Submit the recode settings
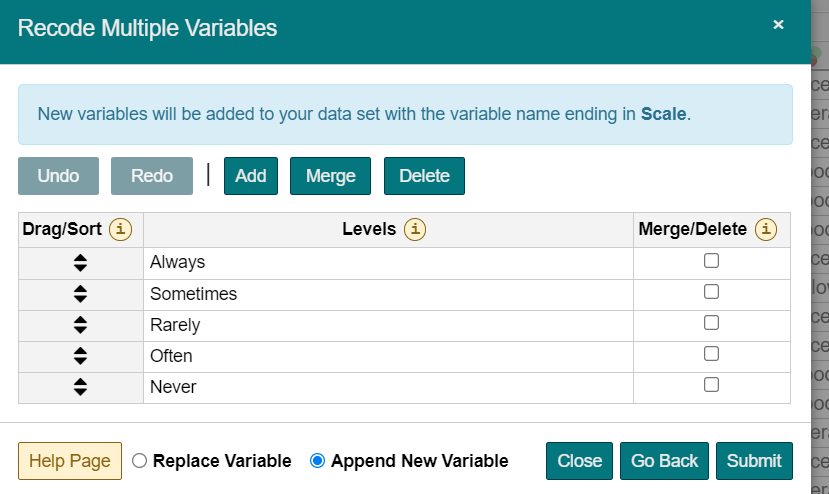The height and width of the screenshot is (494, 829). point(754,461)
